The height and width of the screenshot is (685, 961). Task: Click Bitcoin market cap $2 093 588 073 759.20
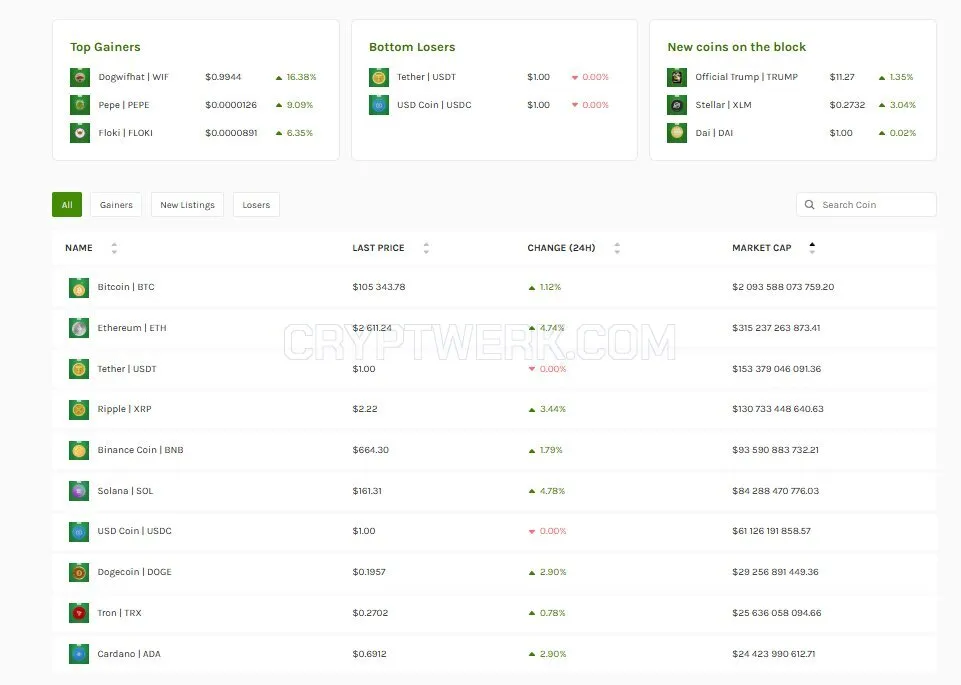click(x=783, y=287)
